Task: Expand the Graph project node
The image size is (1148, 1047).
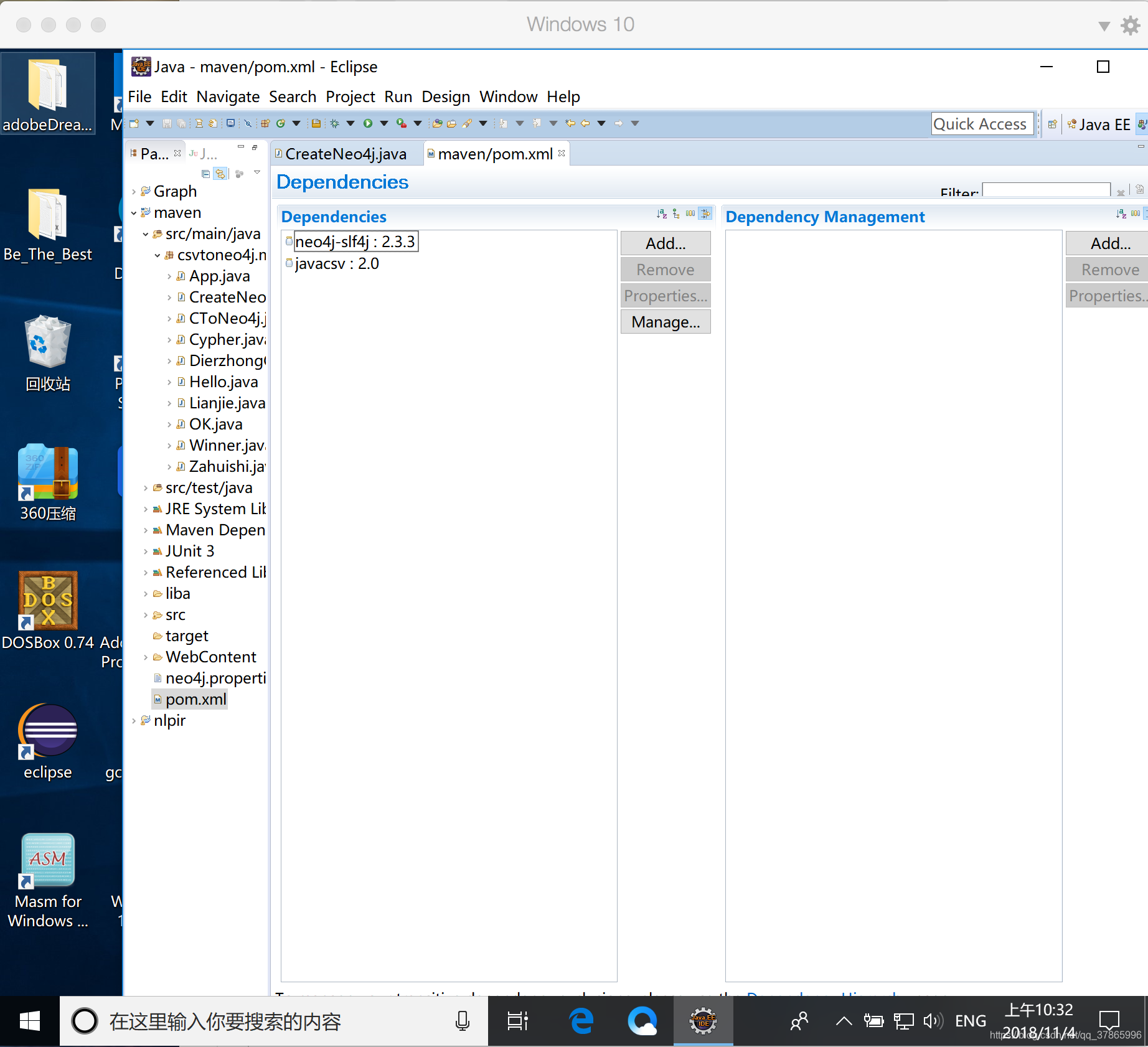Action: pos(134,192)
